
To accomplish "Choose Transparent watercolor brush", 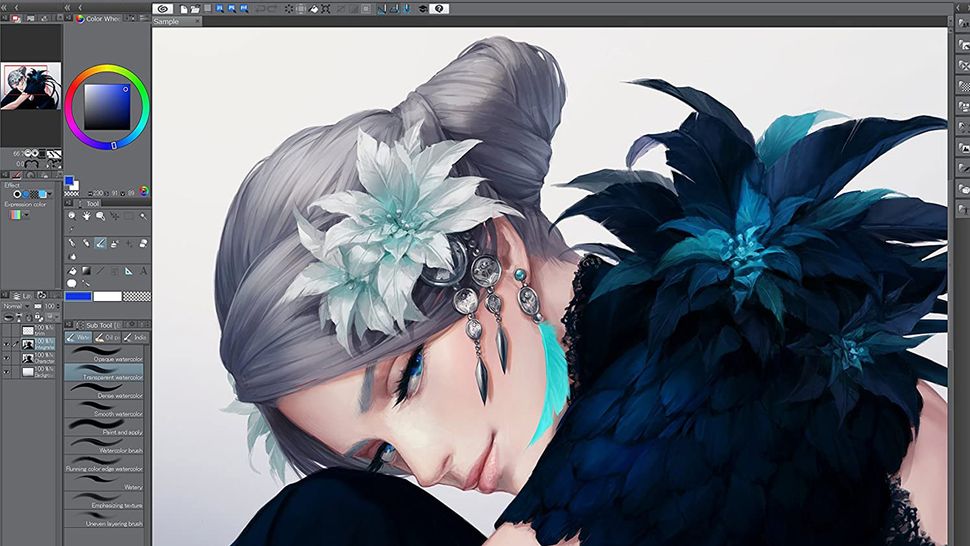I will click(x=104, y=372).
